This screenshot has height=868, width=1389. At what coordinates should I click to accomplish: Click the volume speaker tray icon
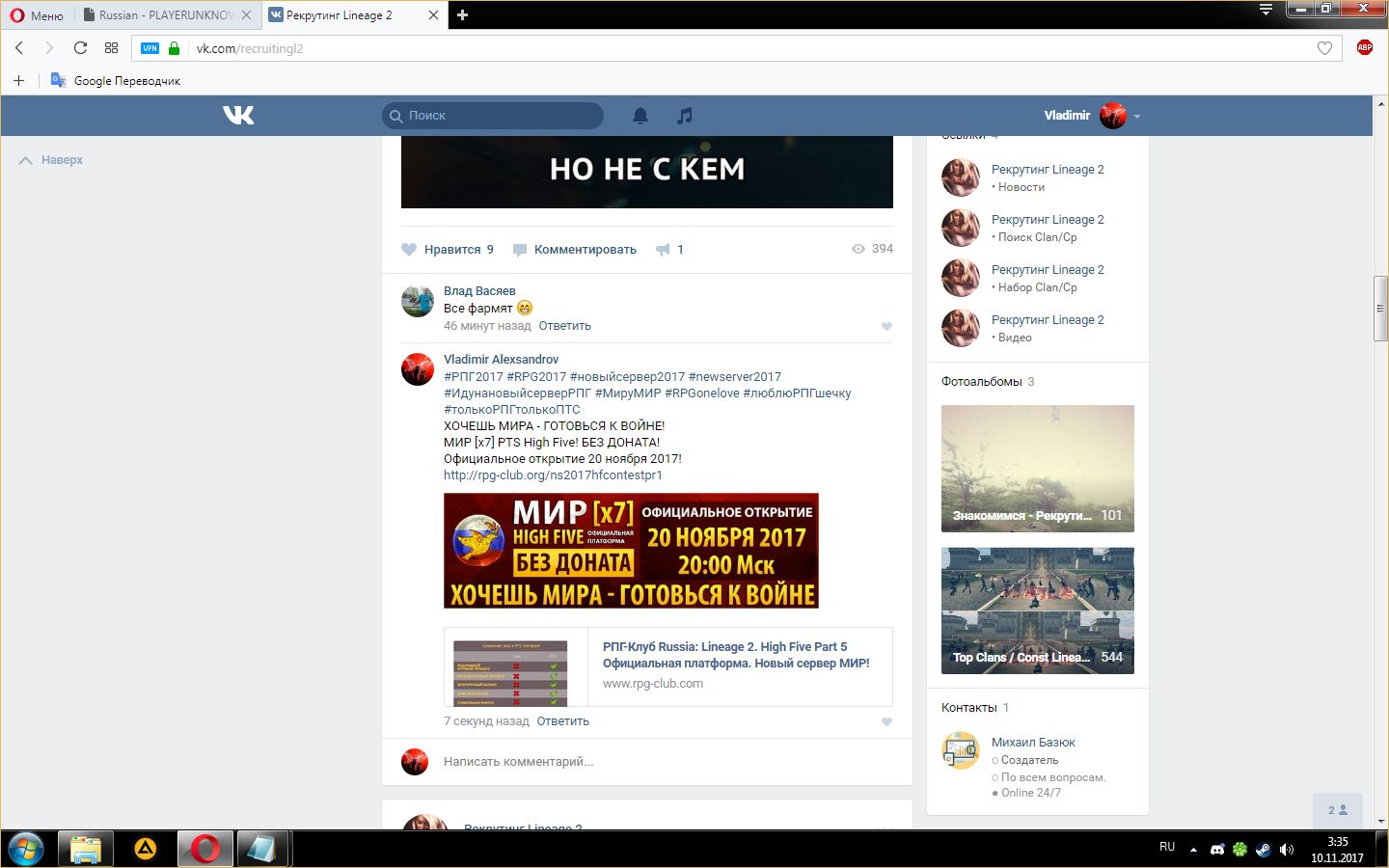click(x=1286, y=850)
